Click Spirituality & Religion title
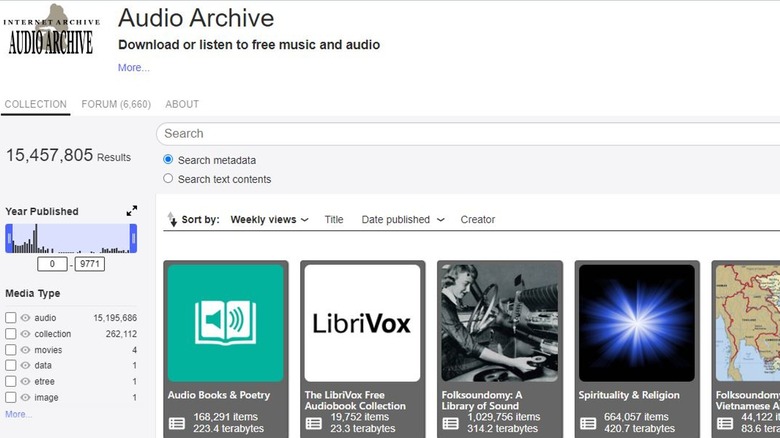The height and width of the screenshot is (438, 780). tap(629, 395)
